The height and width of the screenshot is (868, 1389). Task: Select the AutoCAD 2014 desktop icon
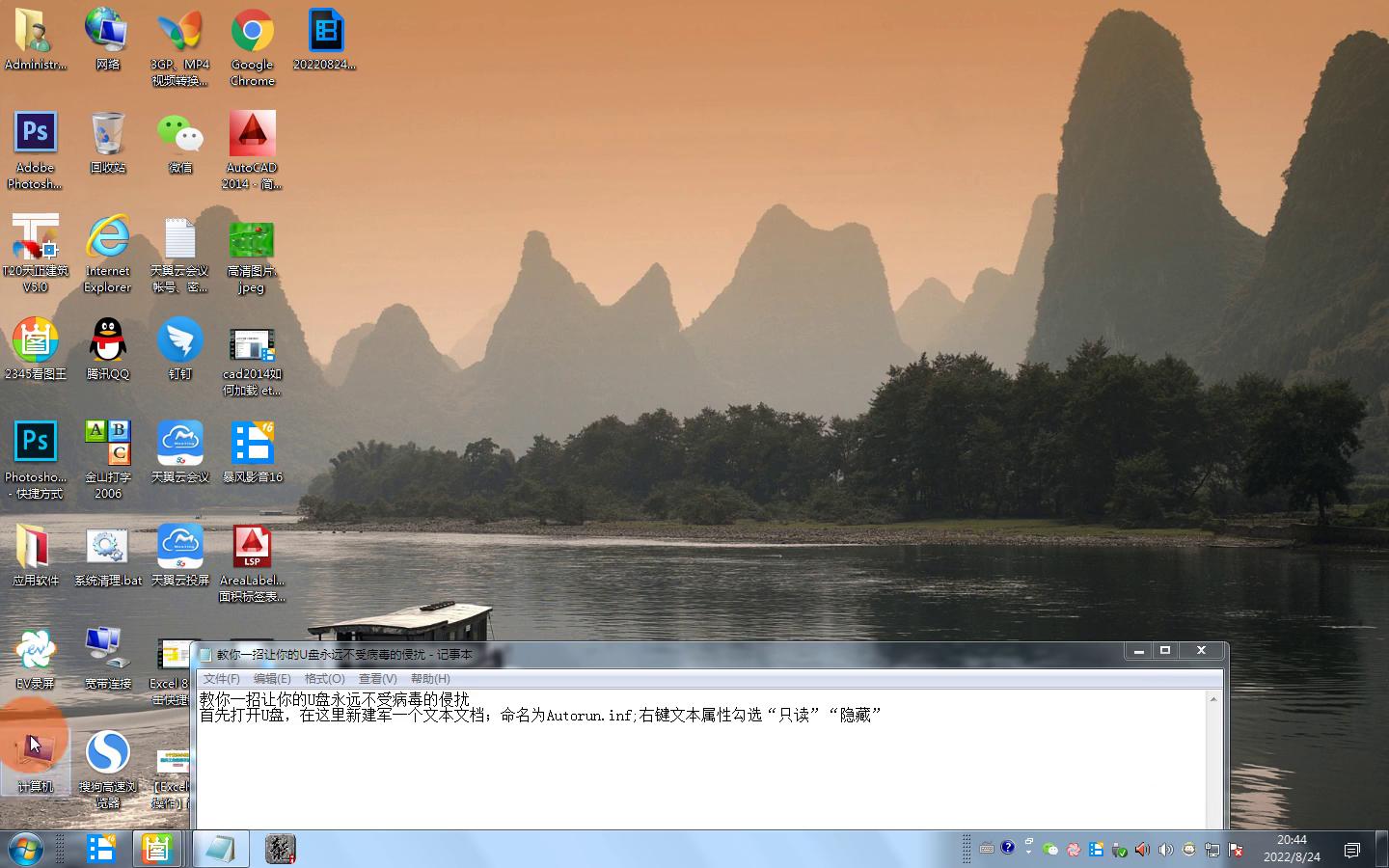pos(252,135)
